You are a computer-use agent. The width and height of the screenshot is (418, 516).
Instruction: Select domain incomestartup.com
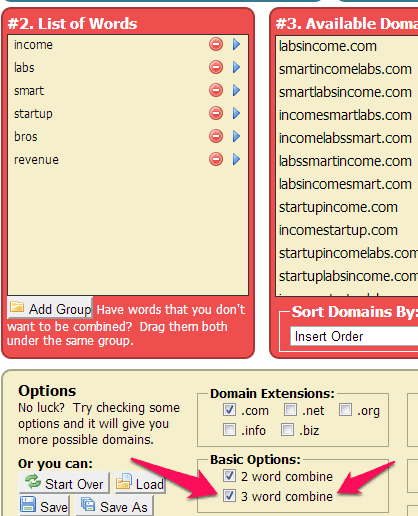pos(338,230)
